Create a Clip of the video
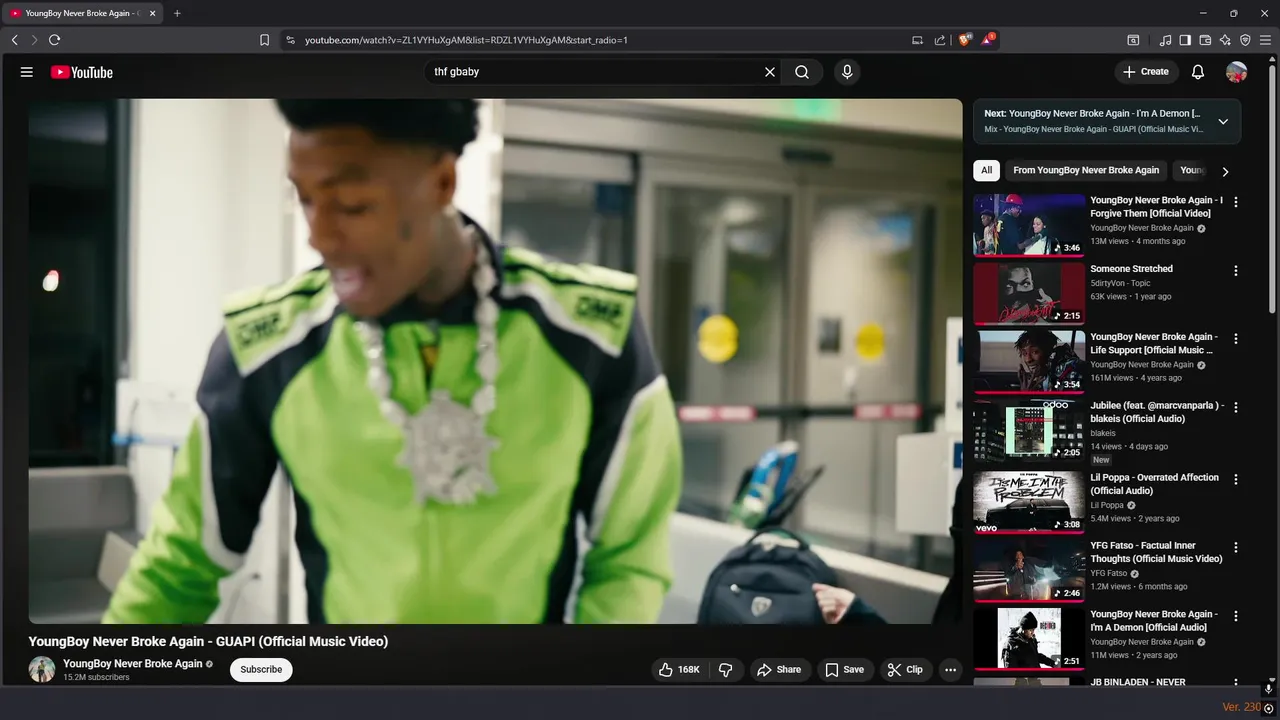This screenshot has width=1280, height=720. click(x=906, y=669)
